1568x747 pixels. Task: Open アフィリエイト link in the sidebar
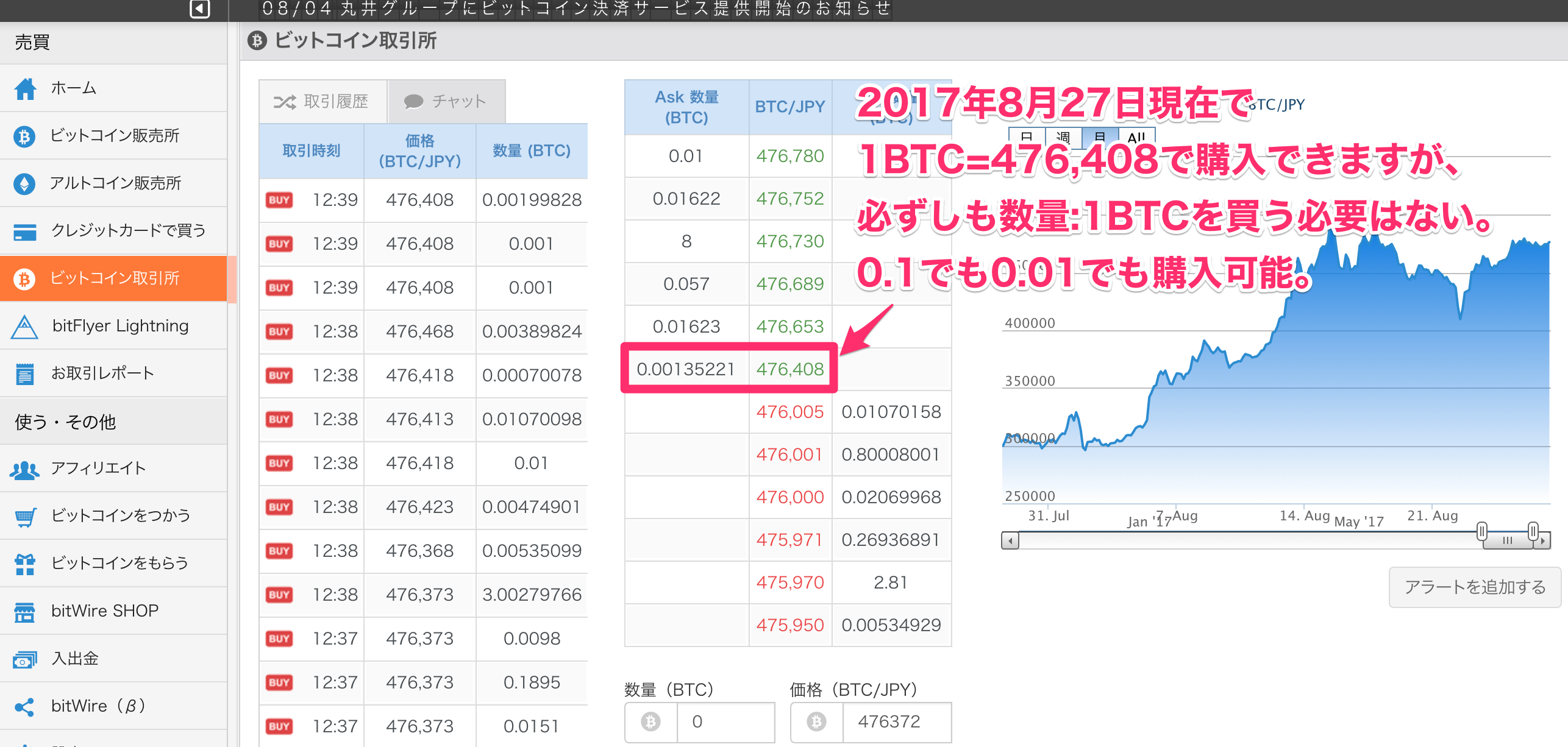(113, 469)
